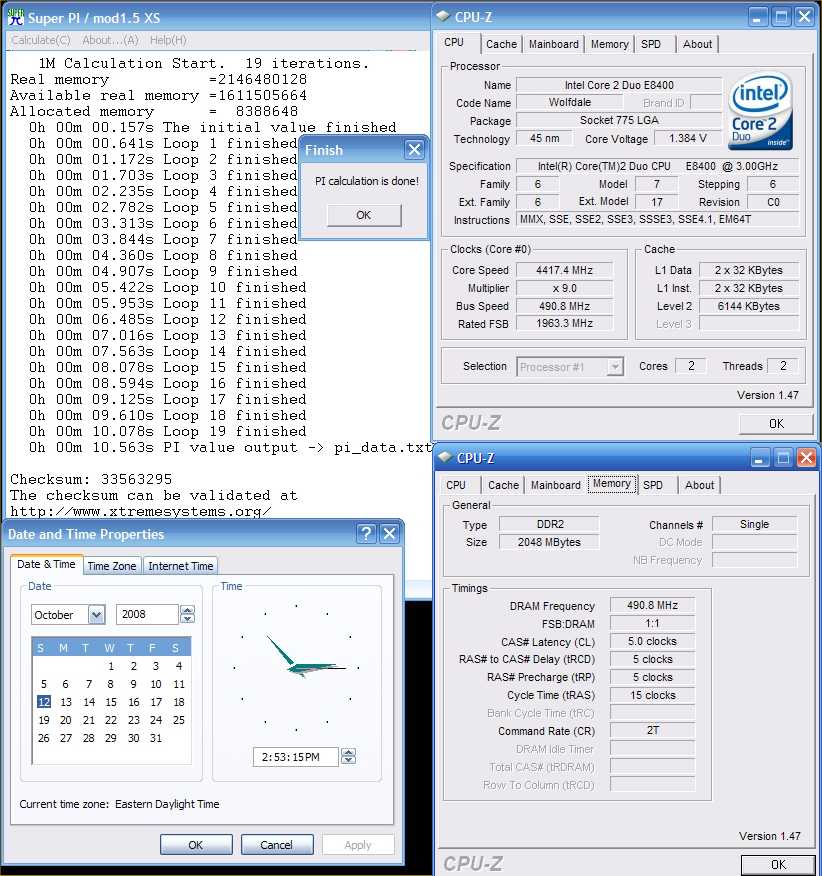The image size is (822, 876).
Task: Open the Help menu in Super PI
Action: (168, 40)
